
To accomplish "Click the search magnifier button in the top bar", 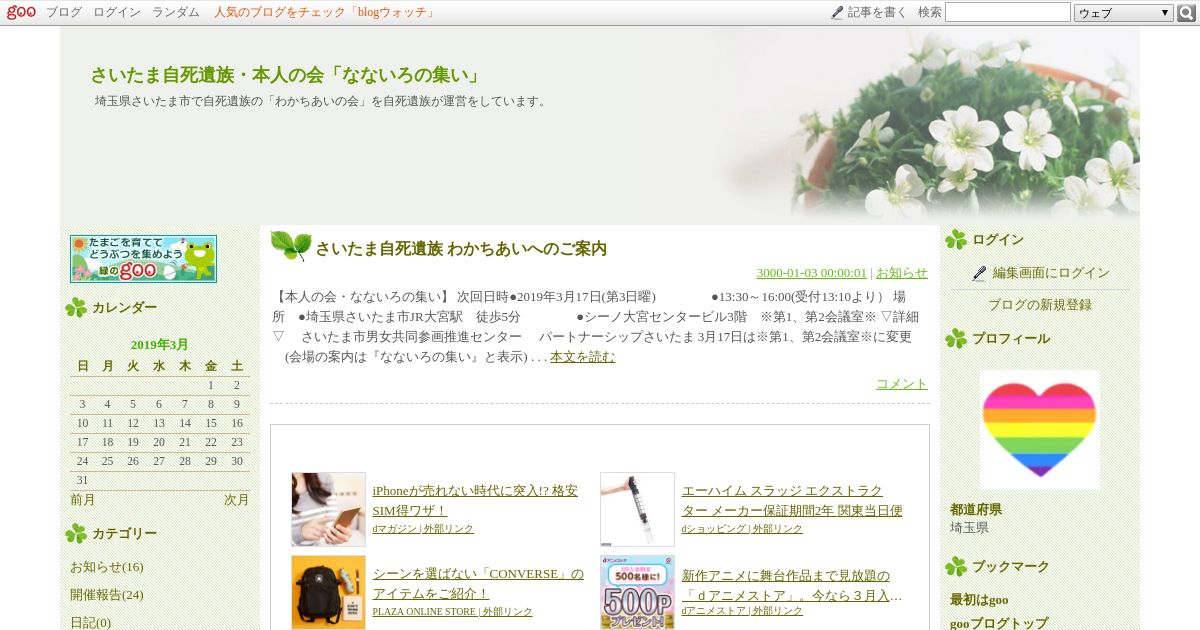I will coord(1187,13).
